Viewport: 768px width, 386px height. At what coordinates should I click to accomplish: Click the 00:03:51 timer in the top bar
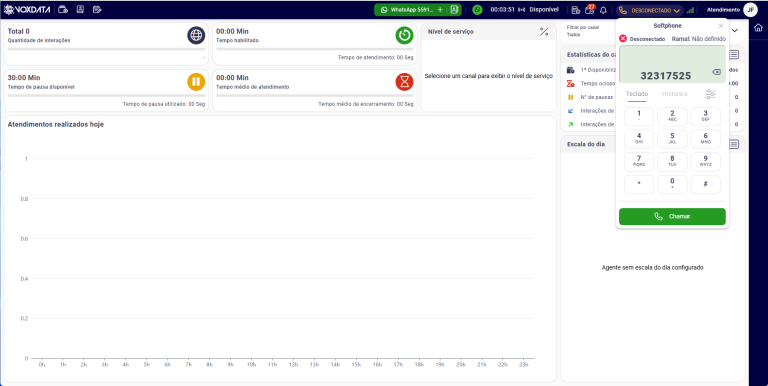[503, 9]
